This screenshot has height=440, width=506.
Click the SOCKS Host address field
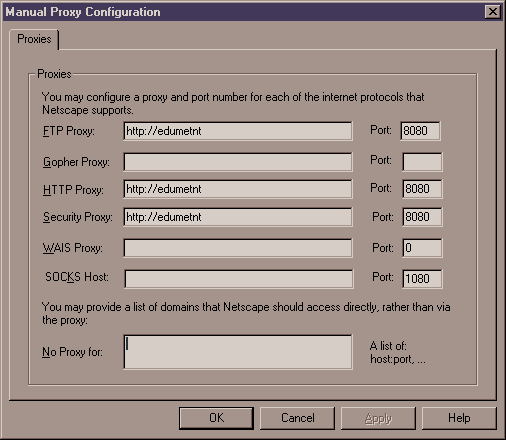[x=239, y=279]
